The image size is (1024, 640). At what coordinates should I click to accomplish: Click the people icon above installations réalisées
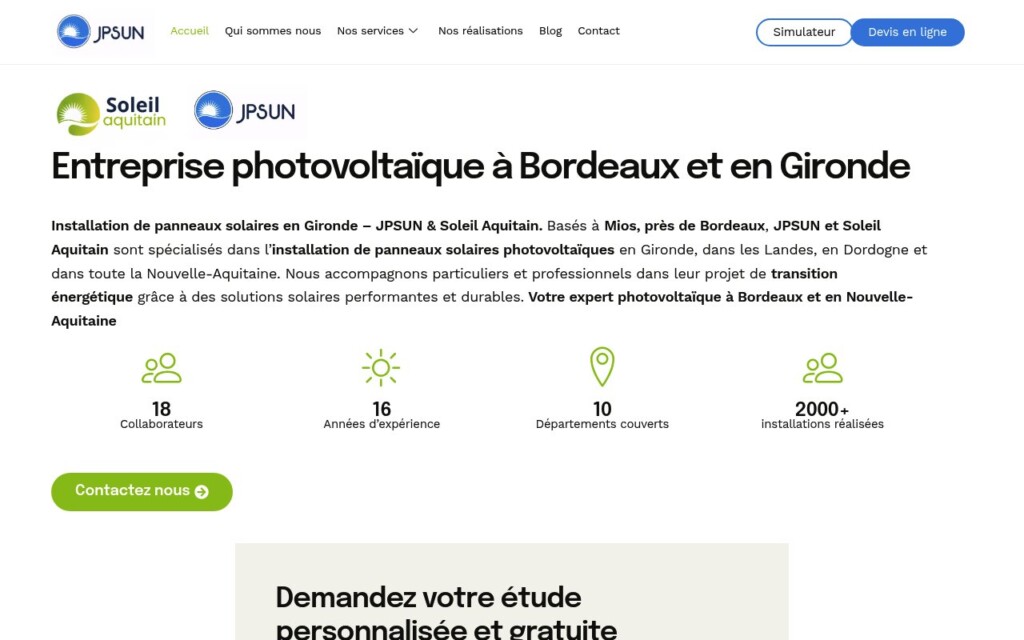pos(822,368)
